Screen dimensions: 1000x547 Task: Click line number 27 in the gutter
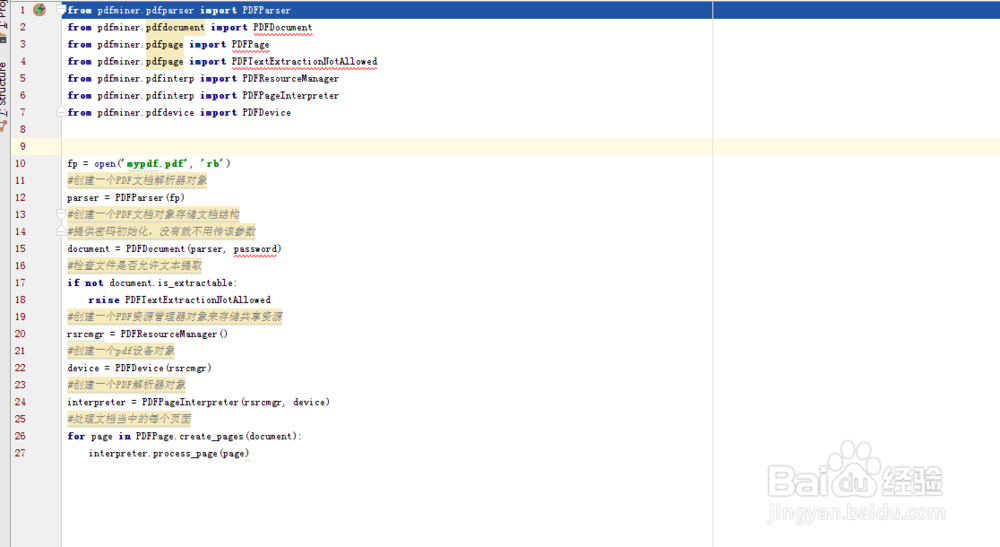pyautogui.click(x=20, y=453)
